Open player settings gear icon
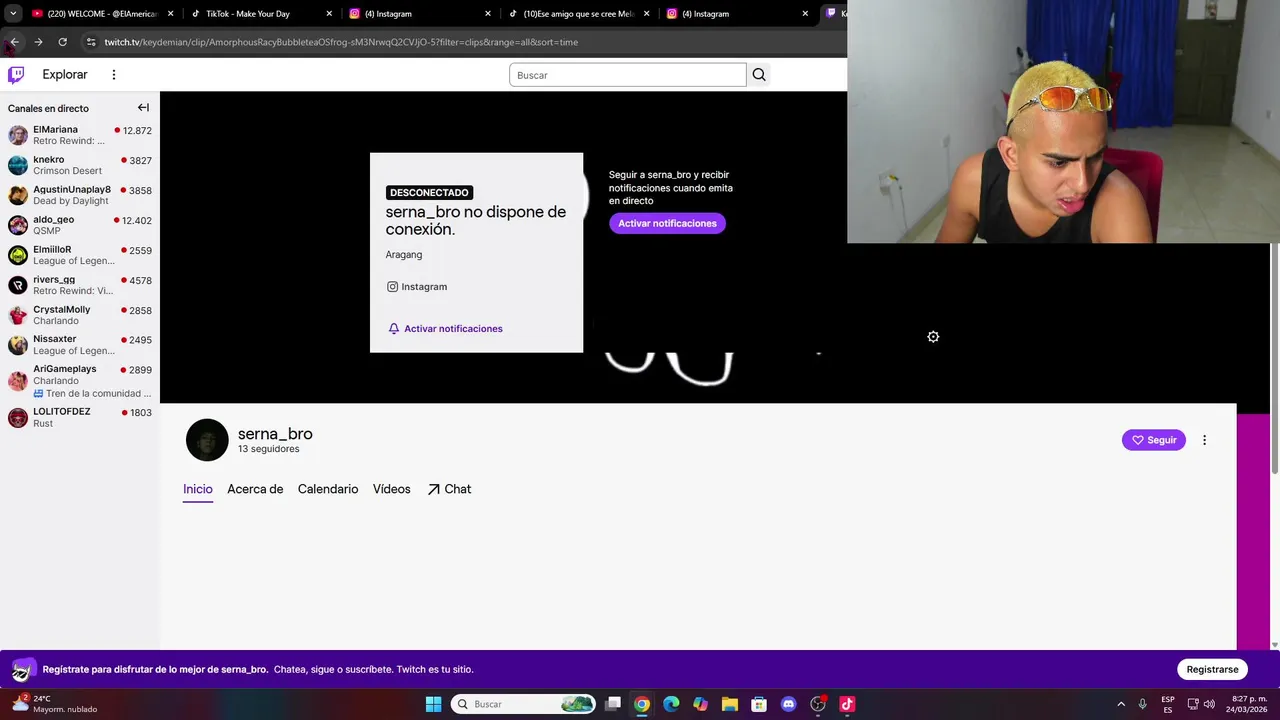 coord(933,337)
